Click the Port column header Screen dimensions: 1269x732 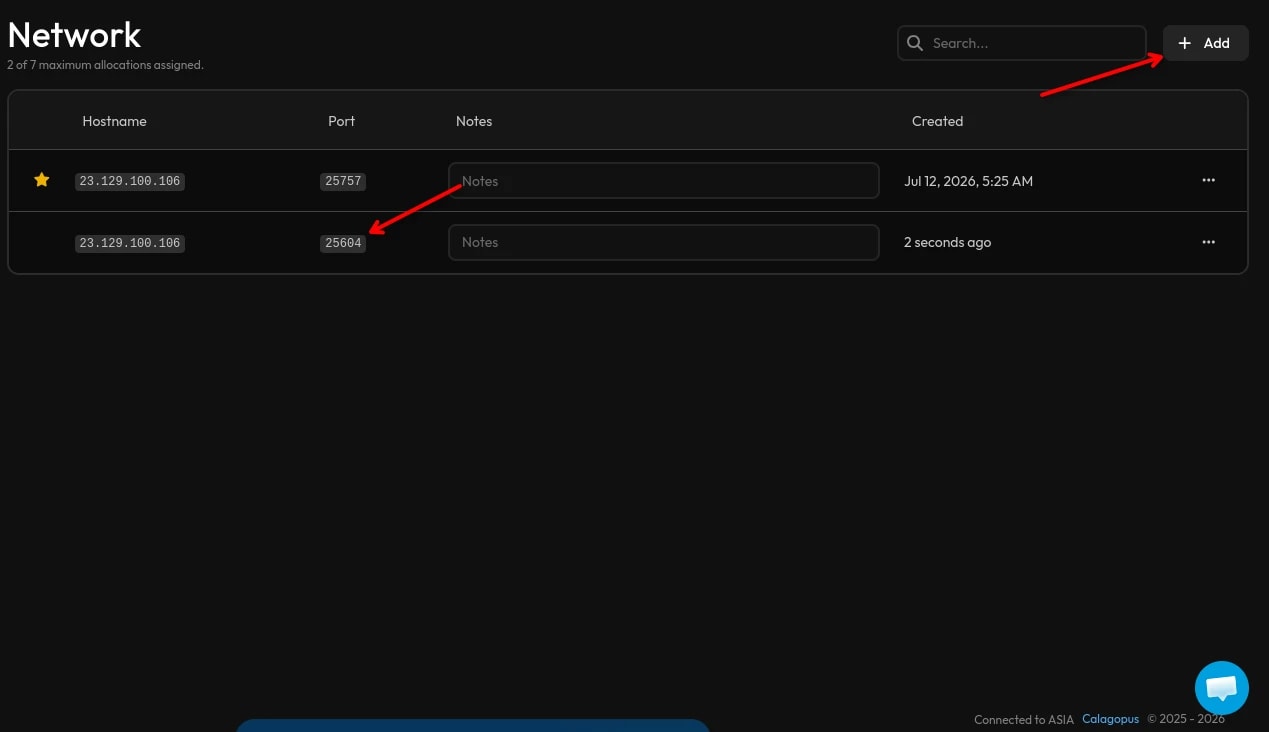[x=341, y=121]
